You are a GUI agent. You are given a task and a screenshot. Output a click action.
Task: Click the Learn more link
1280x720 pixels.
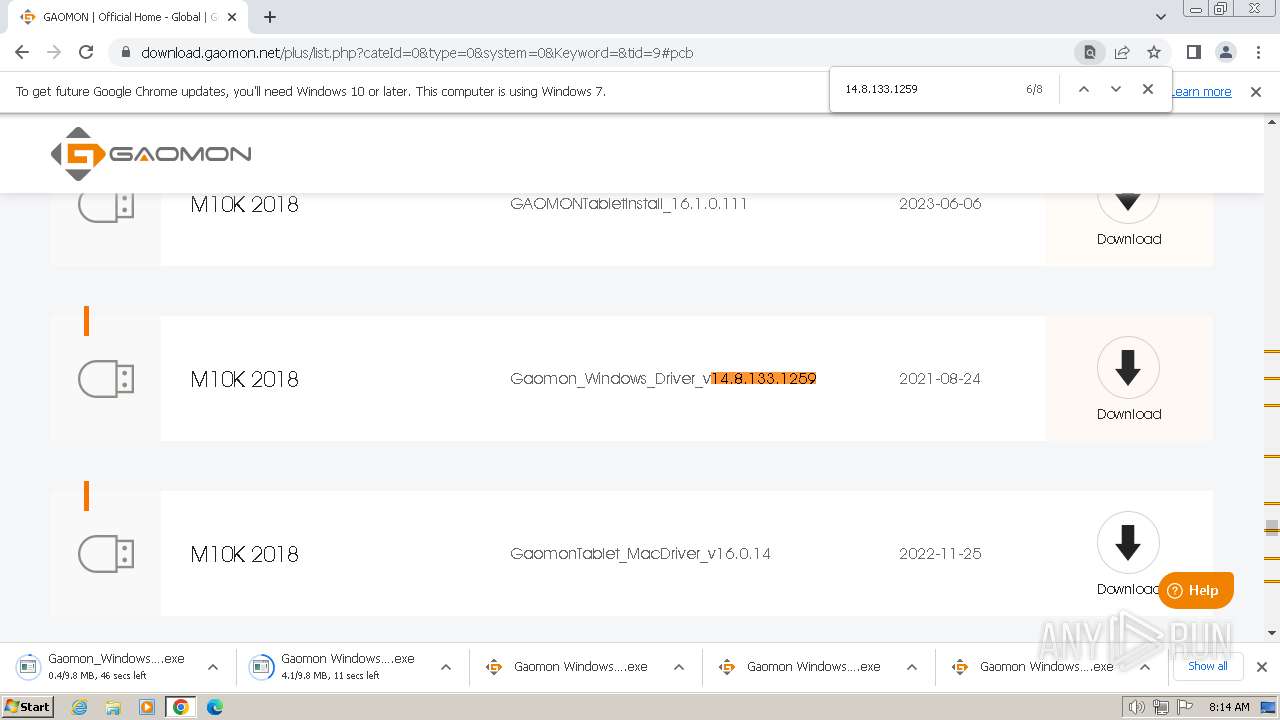[x=1201, y=92]
